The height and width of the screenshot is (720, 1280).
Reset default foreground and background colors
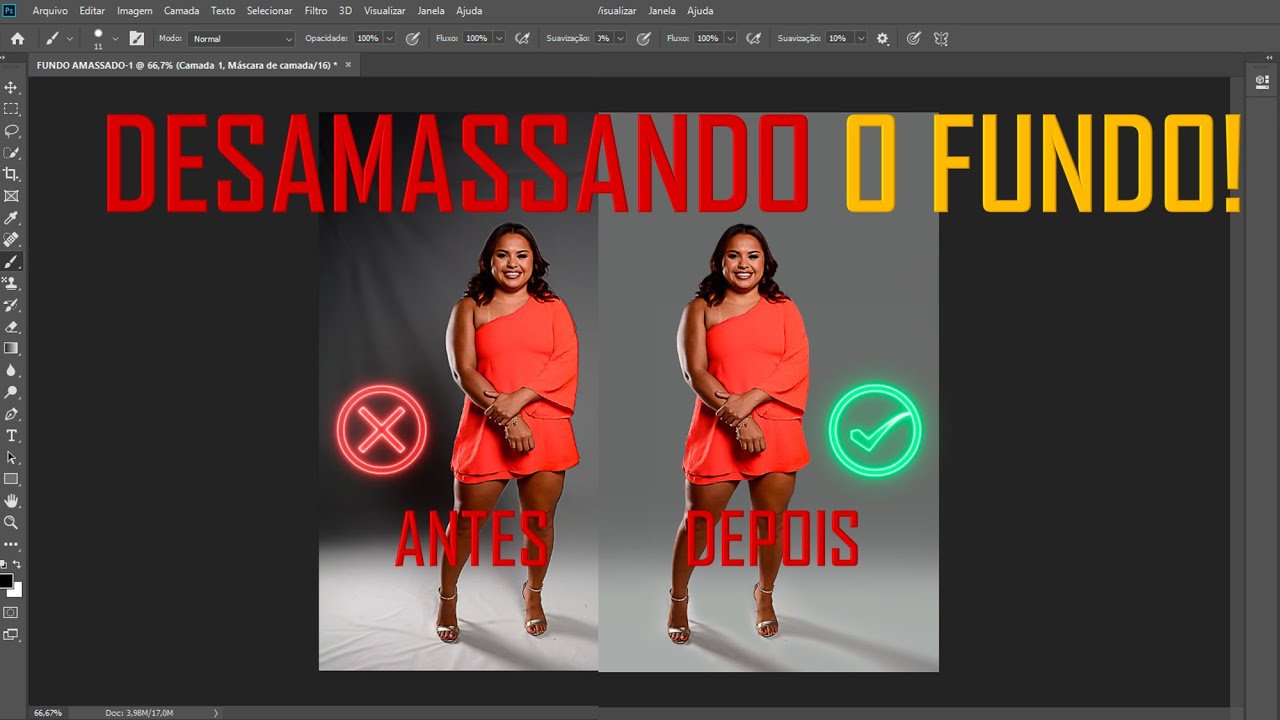pos(4,565)
